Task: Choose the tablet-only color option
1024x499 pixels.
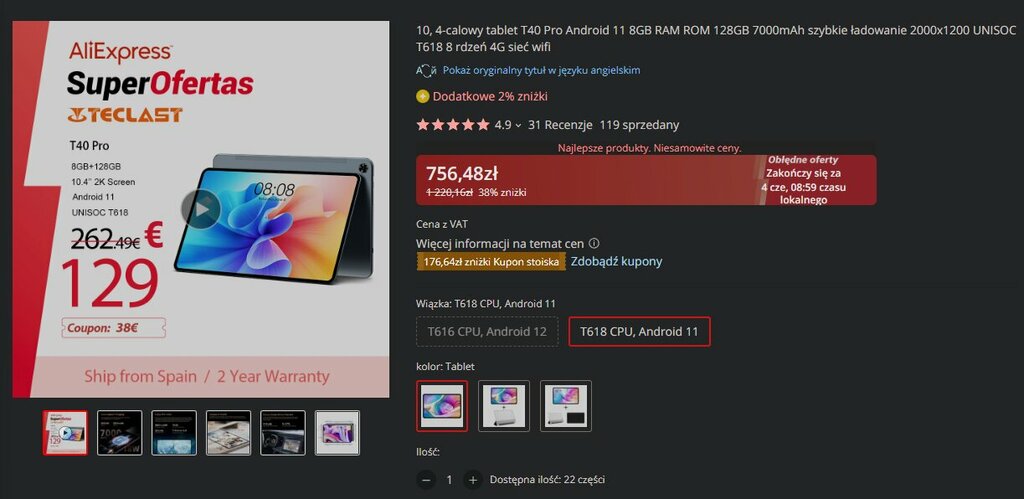Action: 442,406
